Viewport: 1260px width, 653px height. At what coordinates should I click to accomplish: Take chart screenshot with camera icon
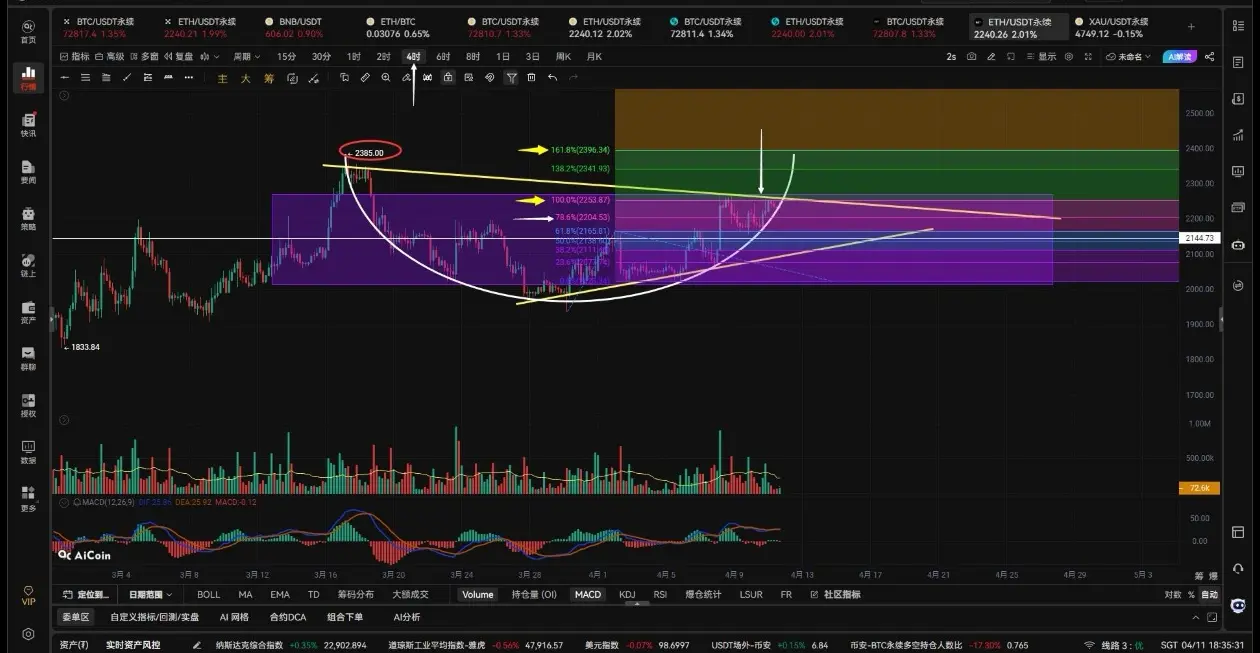tap(972, 57)
